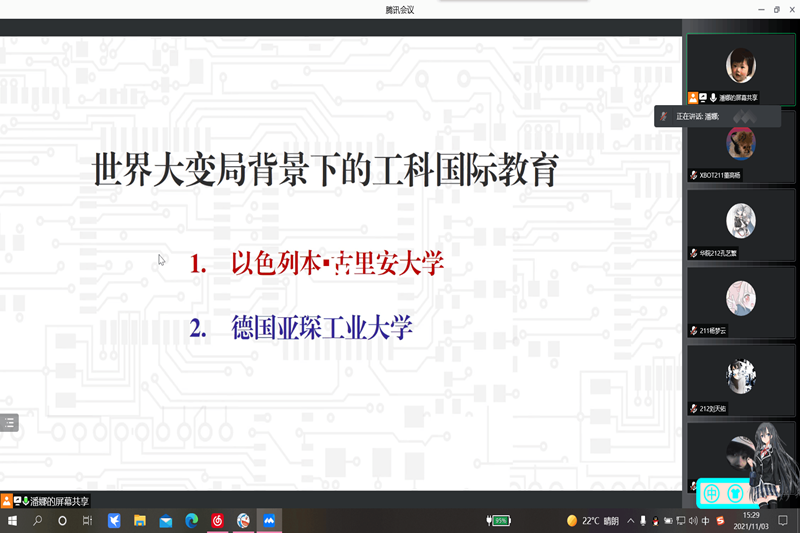Open Windows Start menu

[12, 521]
